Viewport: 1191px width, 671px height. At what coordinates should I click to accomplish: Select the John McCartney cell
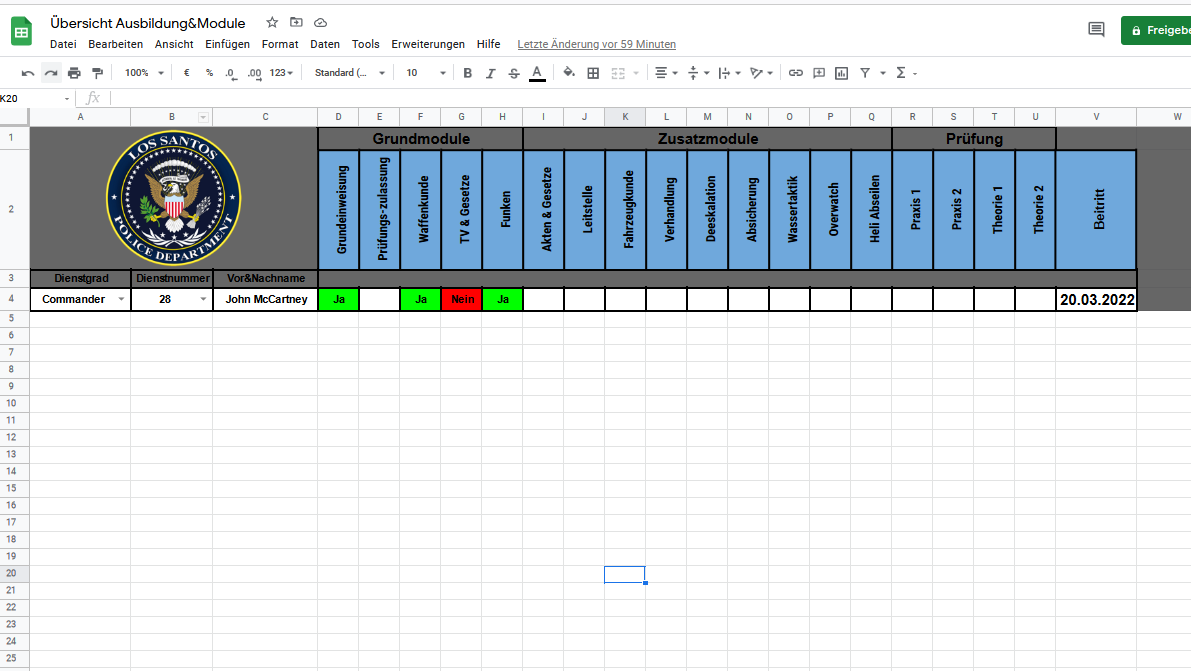265,299
